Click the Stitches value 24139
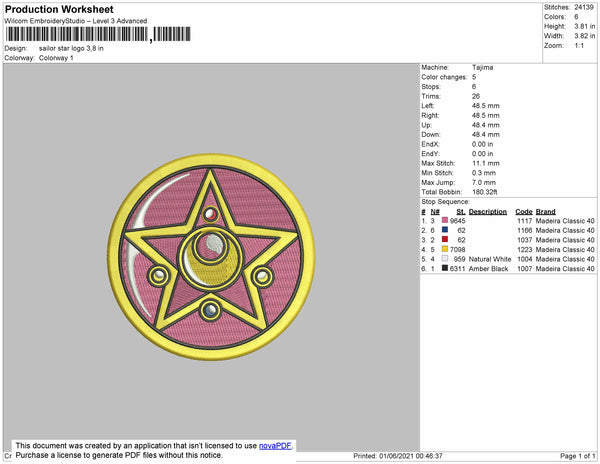 point(584,7)
